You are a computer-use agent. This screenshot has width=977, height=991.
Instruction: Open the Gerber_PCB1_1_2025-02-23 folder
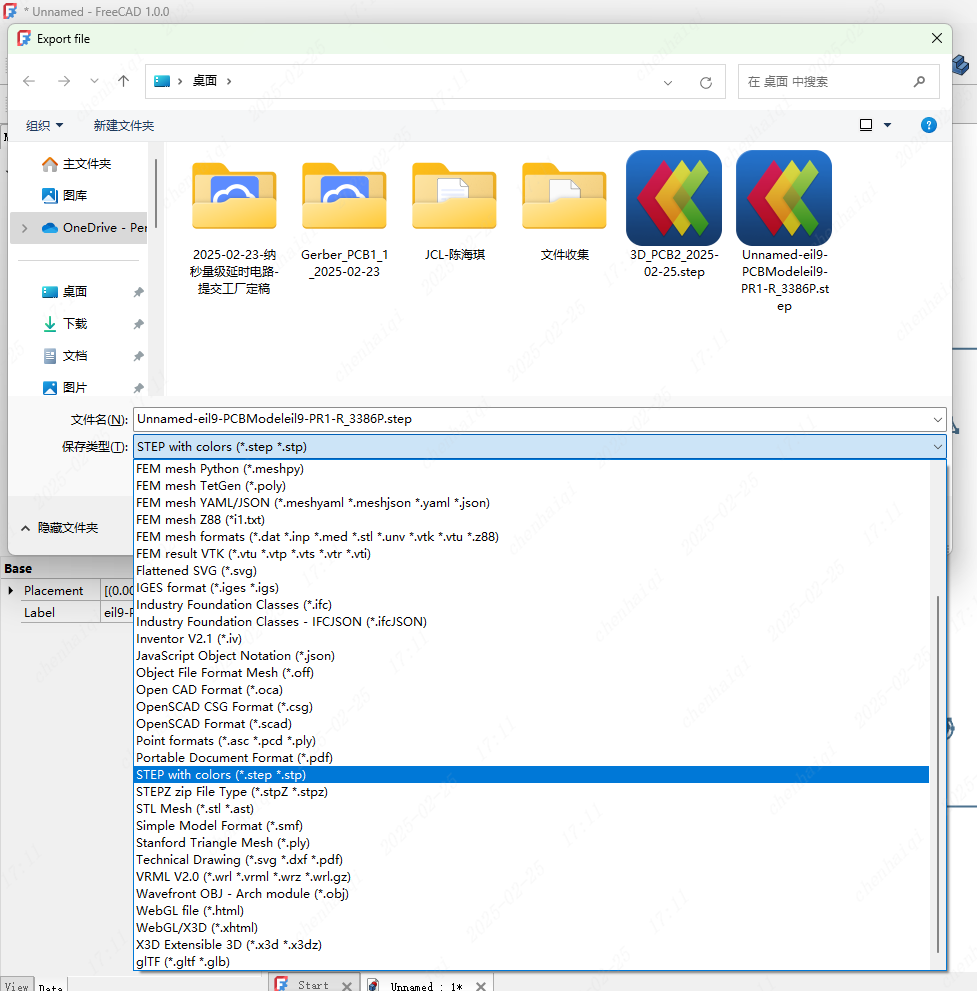(344, 198)
